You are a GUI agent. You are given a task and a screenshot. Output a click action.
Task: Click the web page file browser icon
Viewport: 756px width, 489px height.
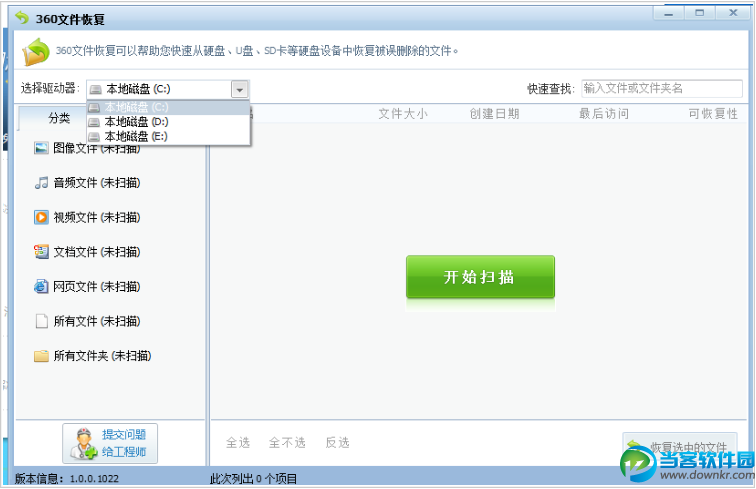(41, 286)
